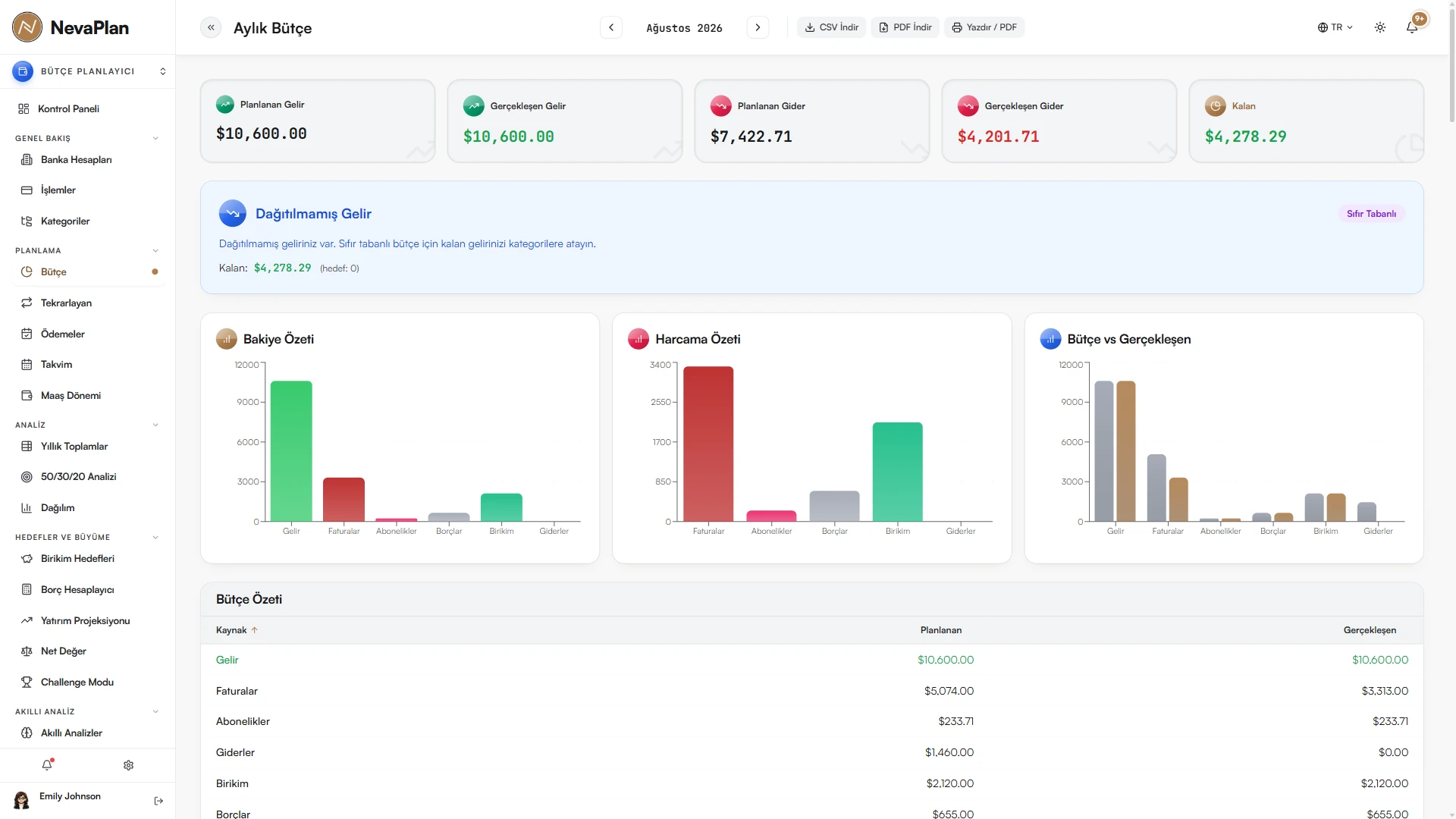Viewport: 1456px width, 819px height.
Task: Open İşlemler page
Action: tap(88, 190)
